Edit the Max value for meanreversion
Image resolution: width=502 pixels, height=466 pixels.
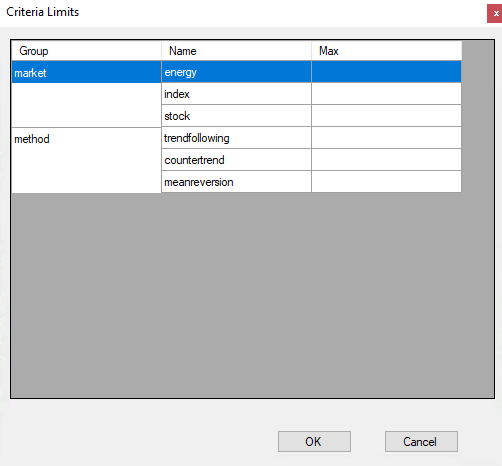(x=387, y=182)
